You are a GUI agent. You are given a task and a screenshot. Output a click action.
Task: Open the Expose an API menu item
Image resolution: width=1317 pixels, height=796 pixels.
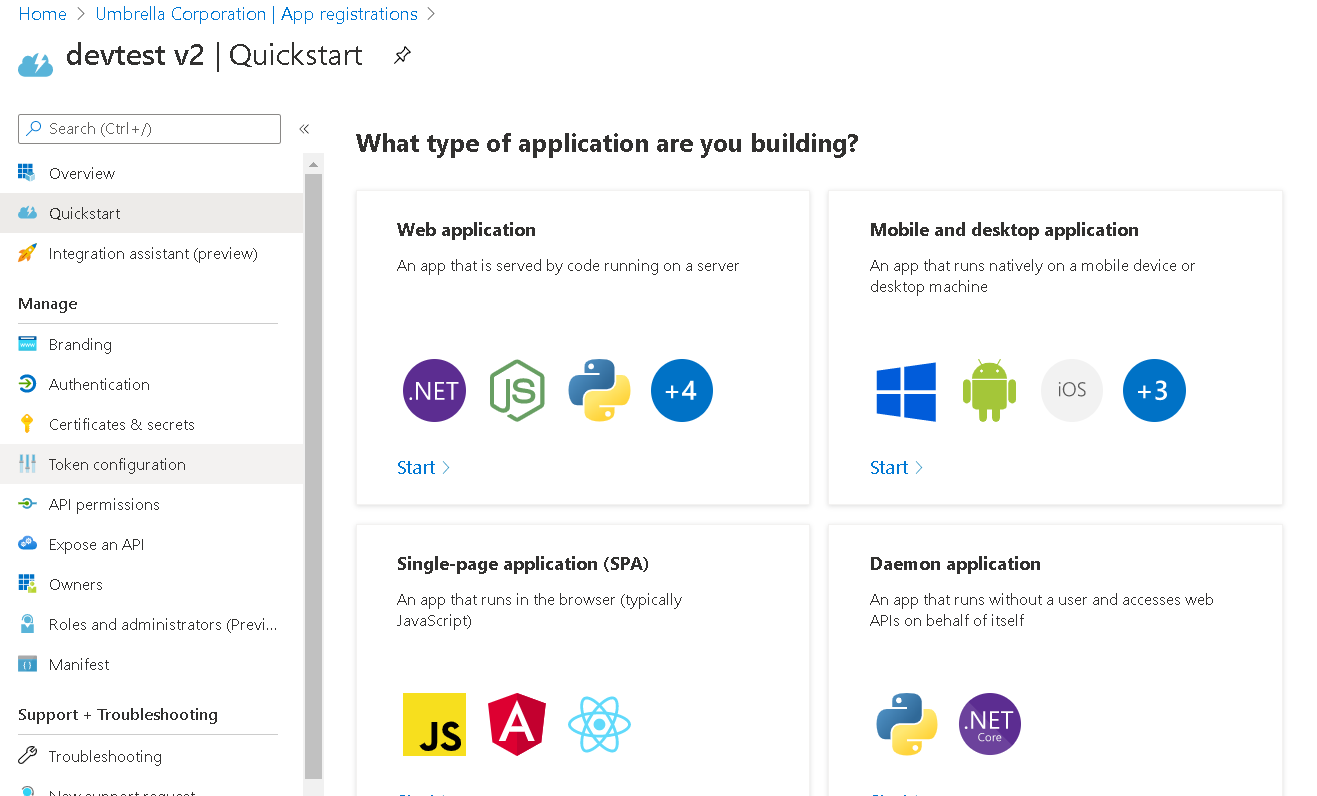152,544
